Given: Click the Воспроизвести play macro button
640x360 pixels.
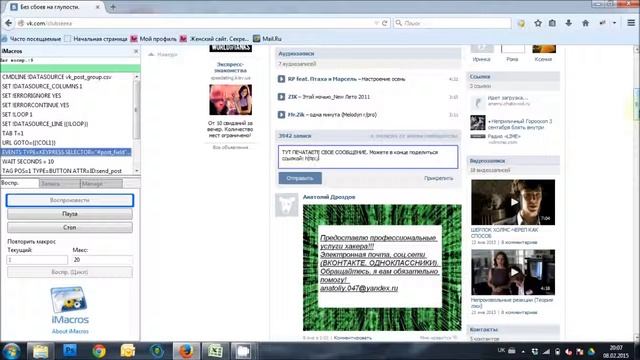Looking at the screenshot, I should 70,200.
